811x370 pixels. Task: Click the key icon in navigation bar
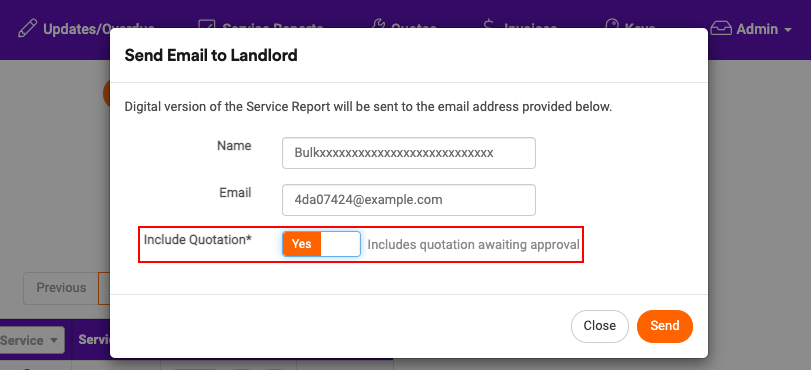(x=612, y=26)
